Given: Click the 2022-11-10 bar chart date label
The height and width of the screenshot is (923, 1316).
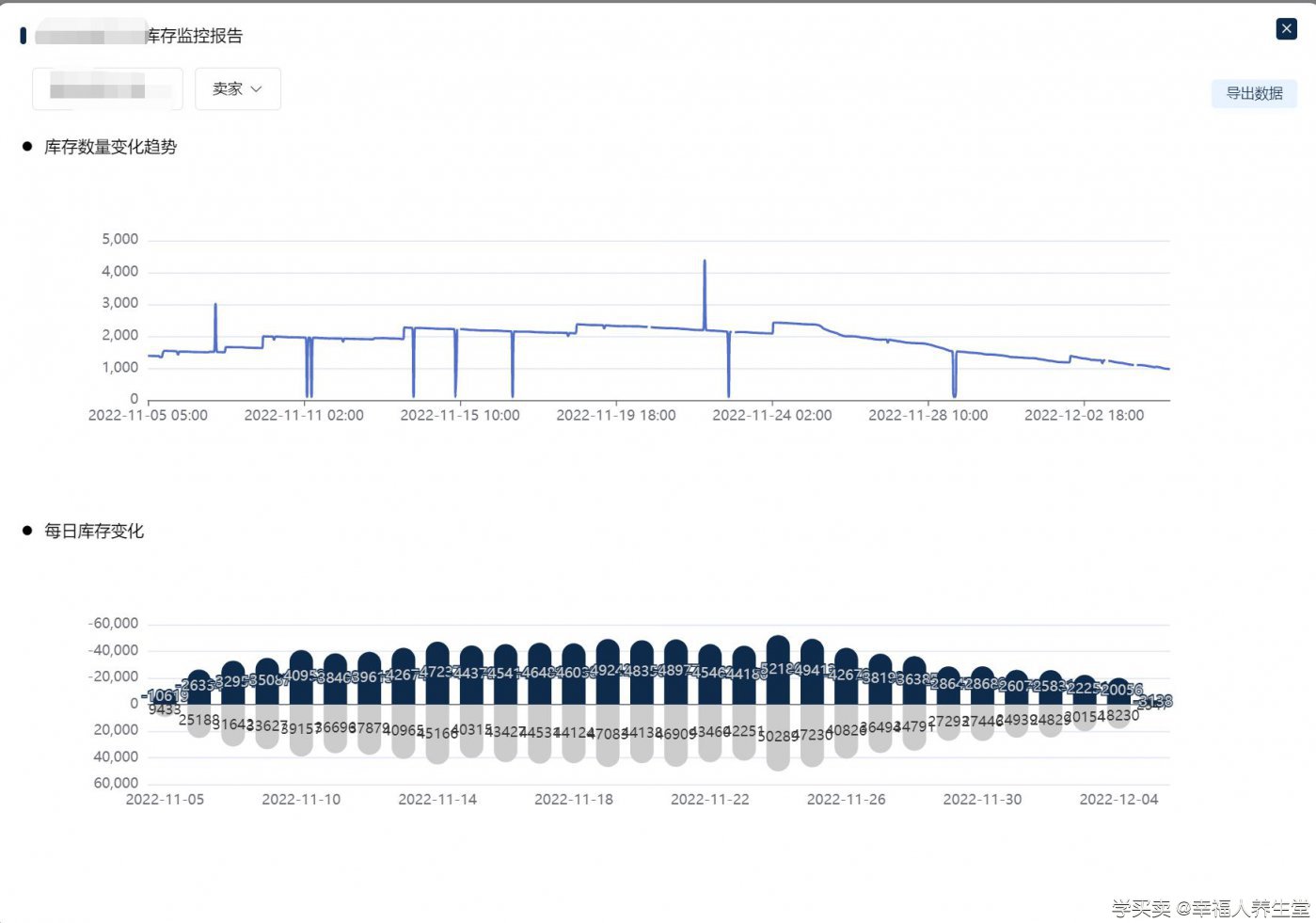Looking at the screenshot, I should [x=301, y=800].
